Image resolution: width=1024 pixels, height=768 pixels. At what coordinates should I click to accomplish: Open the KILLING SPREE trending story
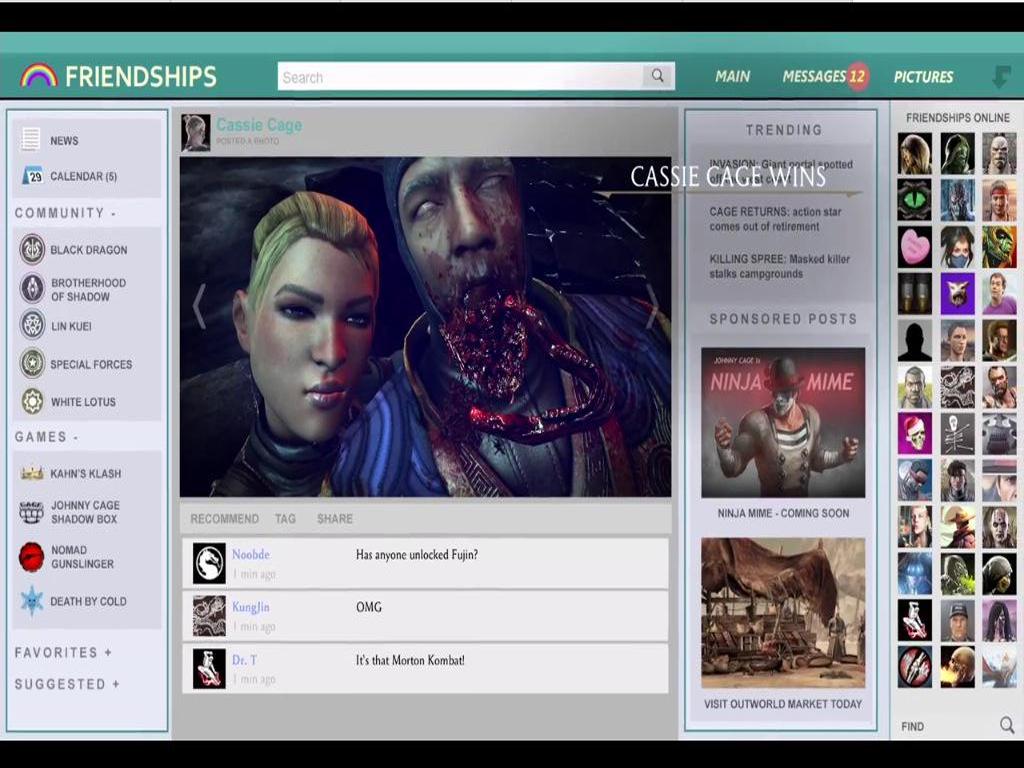click(x=779, y=266)
